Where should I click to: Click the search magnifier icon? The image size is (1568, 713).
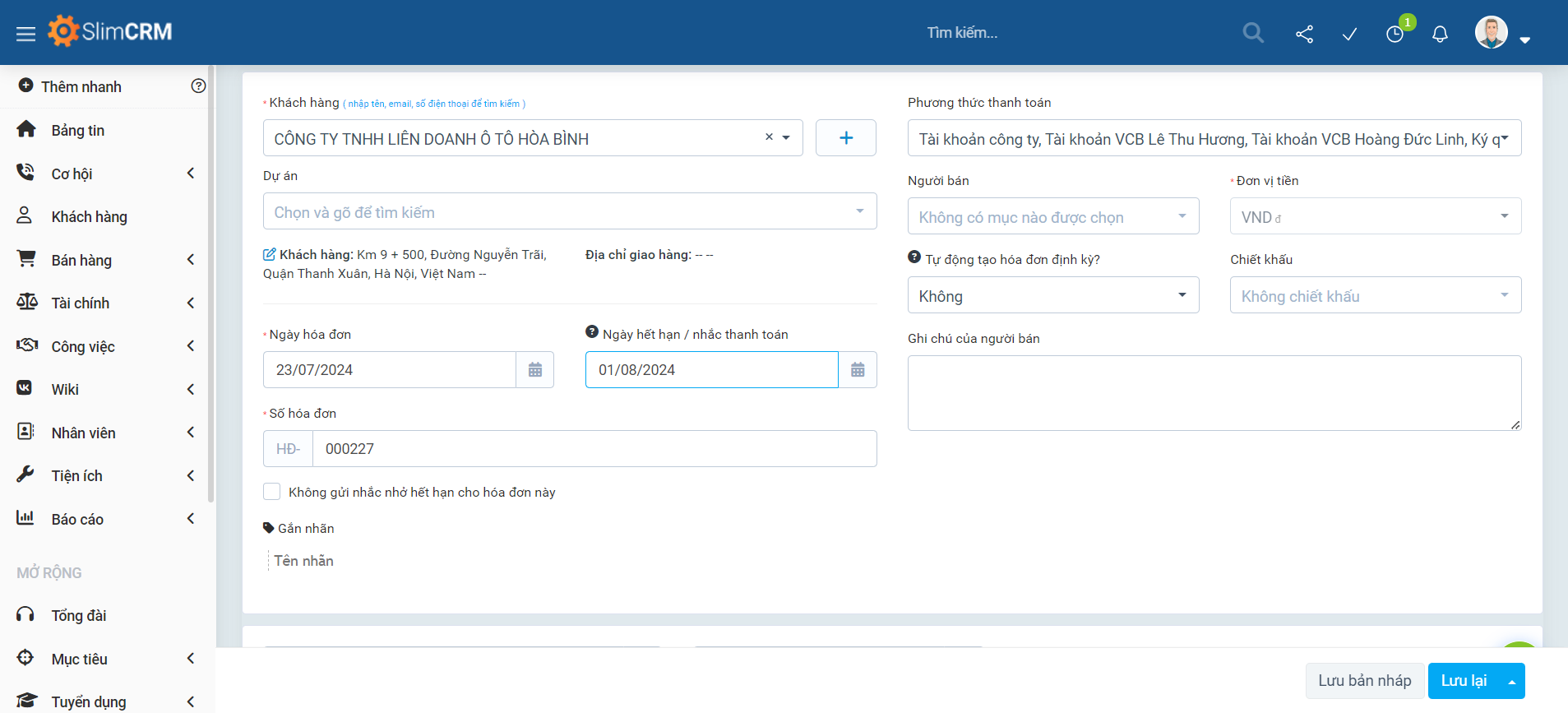point(1253,33)
